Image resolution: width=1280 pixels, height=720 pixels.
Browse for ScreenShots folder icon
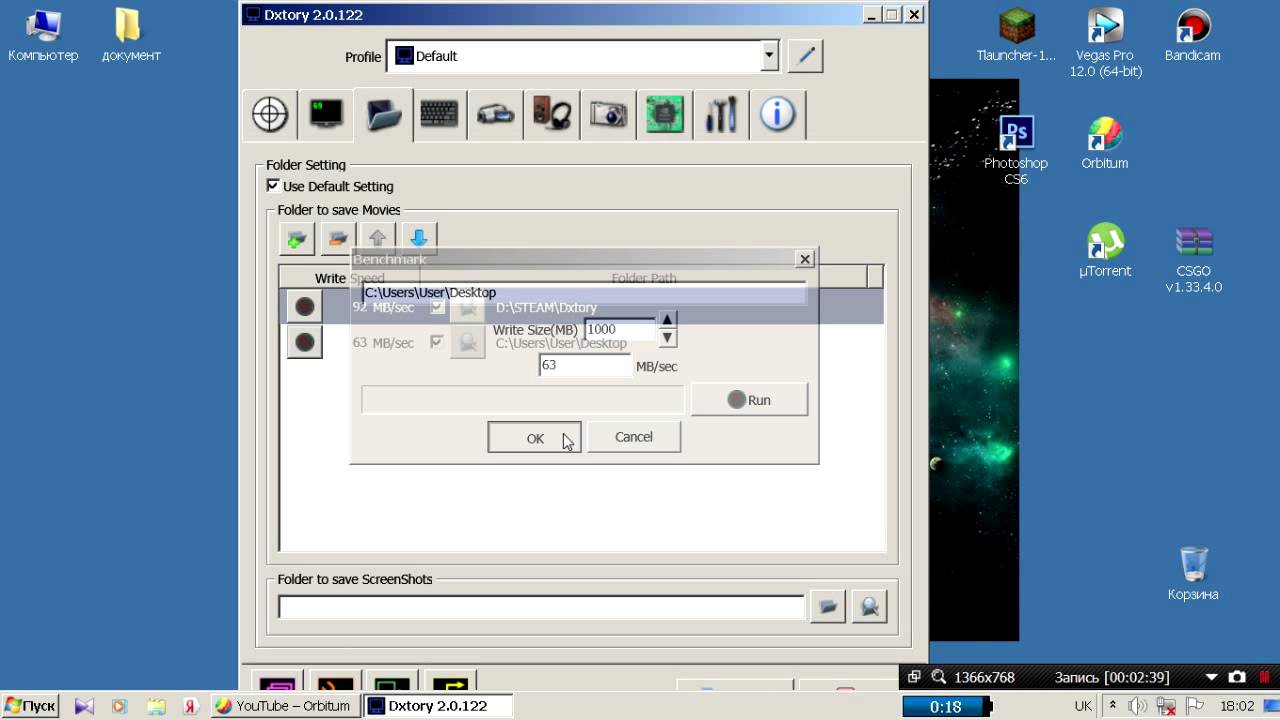click(x=828, y=606)
